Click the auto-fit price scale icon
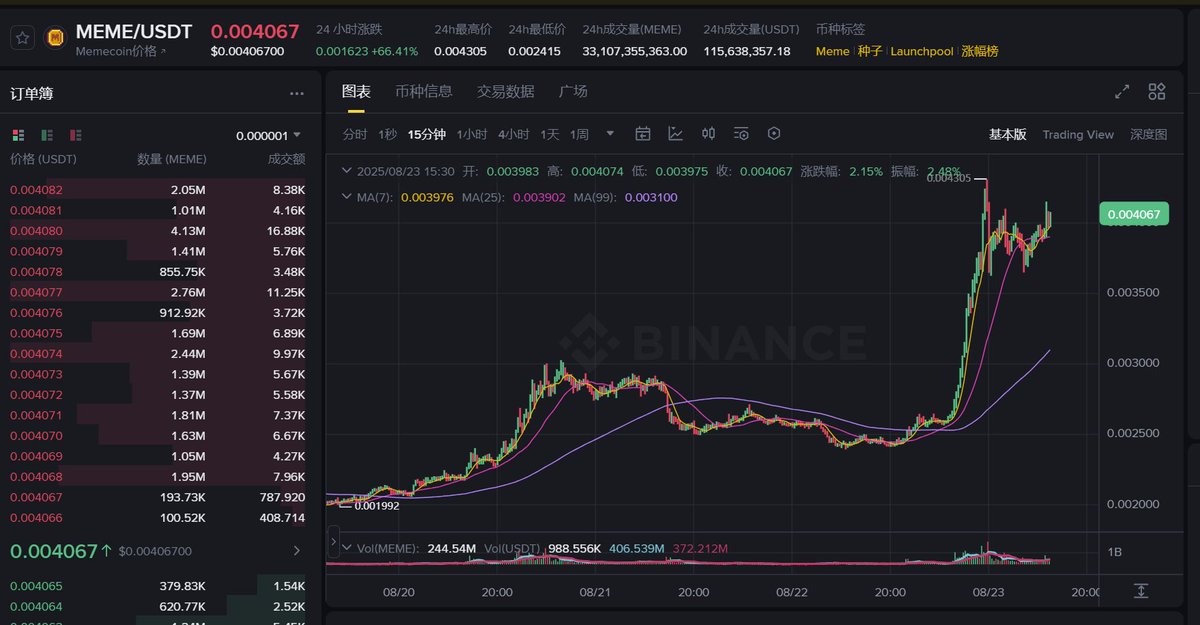Viewport: 1200px width, 625px height. pyautogui.click(x=1141, y=591)
